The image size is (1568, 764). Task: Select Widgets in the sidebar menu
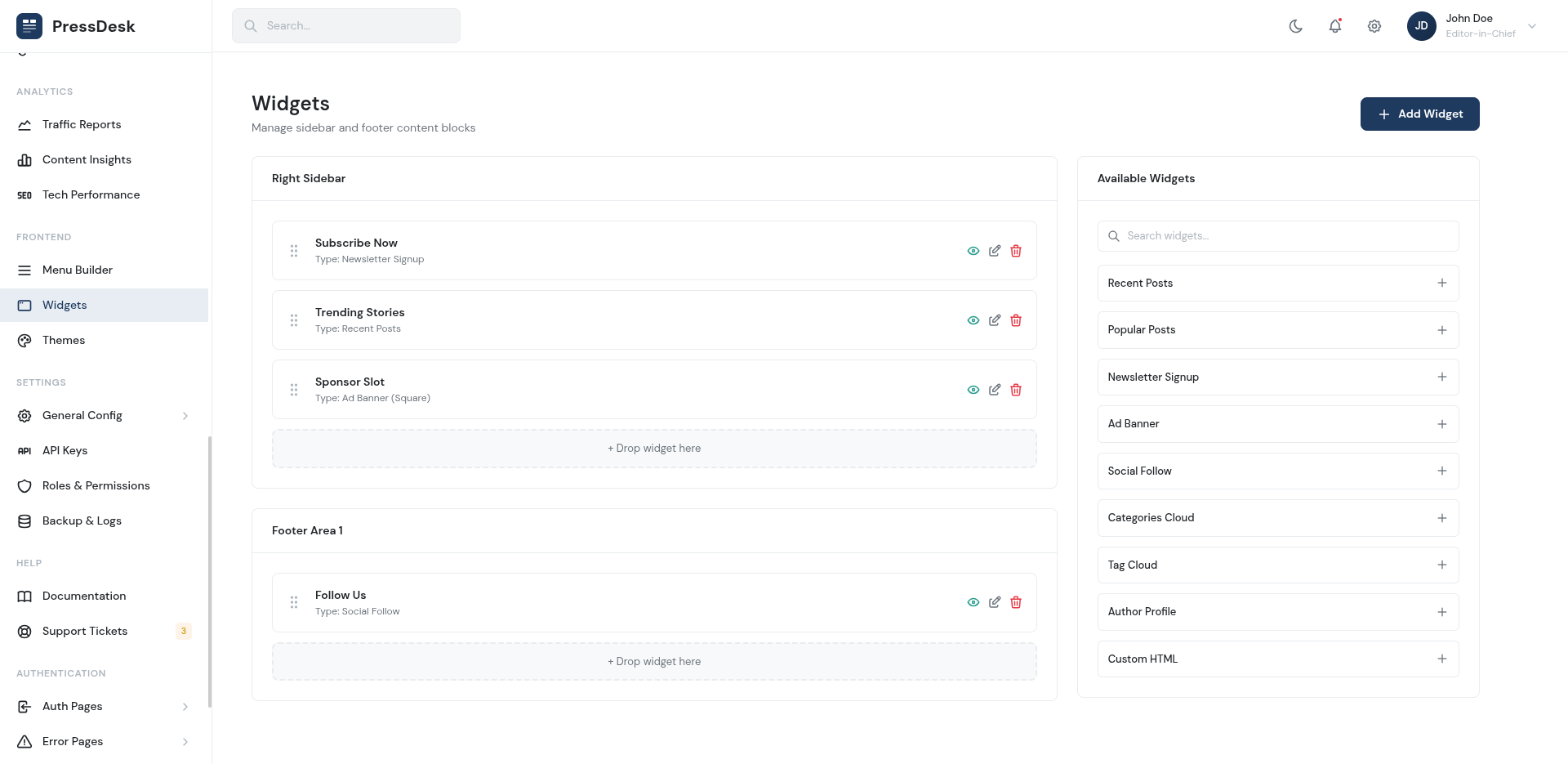point(65,305)
